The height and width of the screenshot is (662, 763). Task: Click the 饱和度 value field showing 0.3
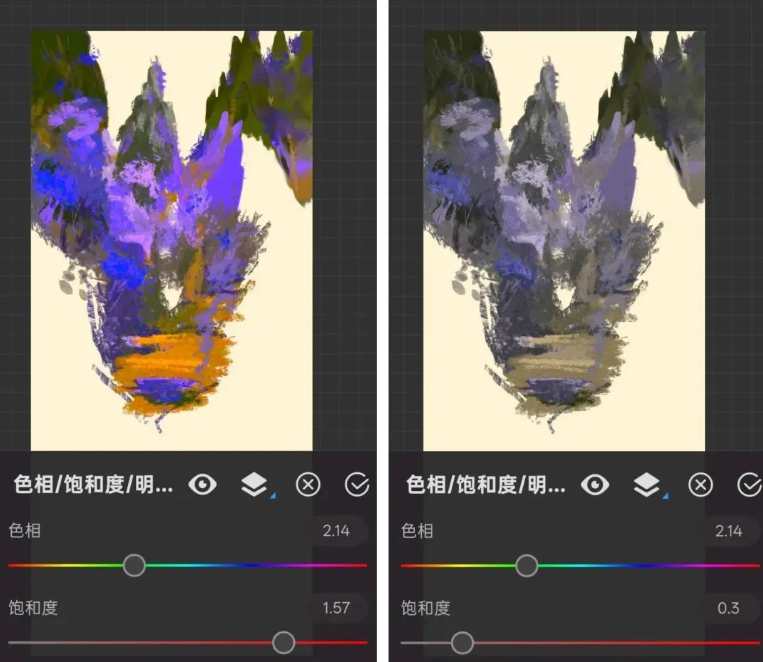coord(728,608)
